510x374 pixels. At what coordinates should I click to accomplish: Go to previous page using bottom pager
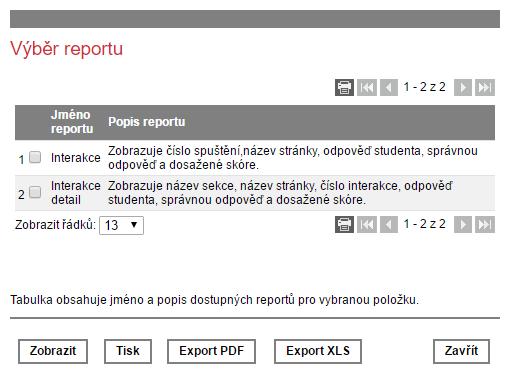point(389,224)
